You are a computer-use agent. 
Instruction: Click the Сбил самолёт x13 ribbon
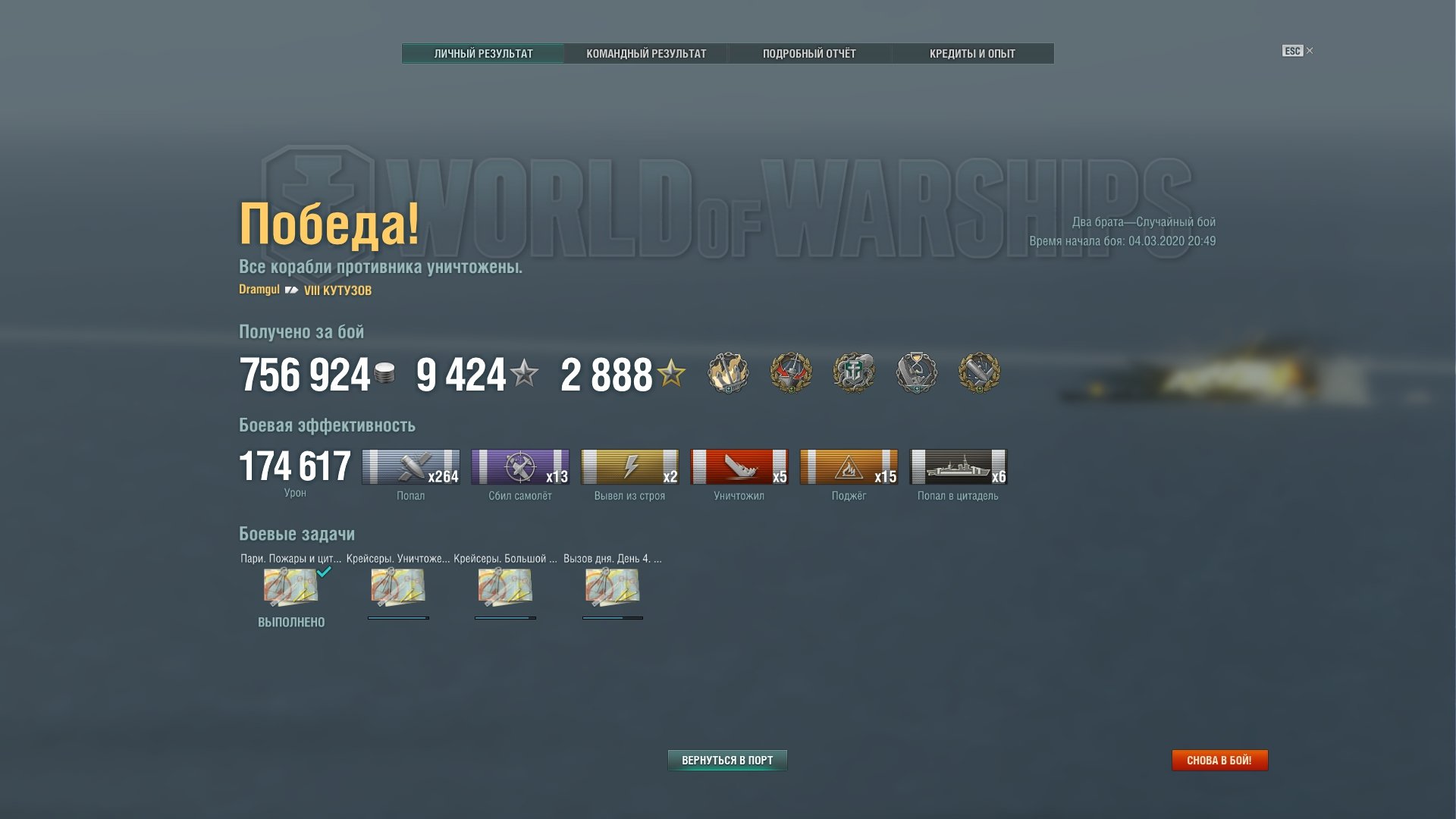(520, 466)
